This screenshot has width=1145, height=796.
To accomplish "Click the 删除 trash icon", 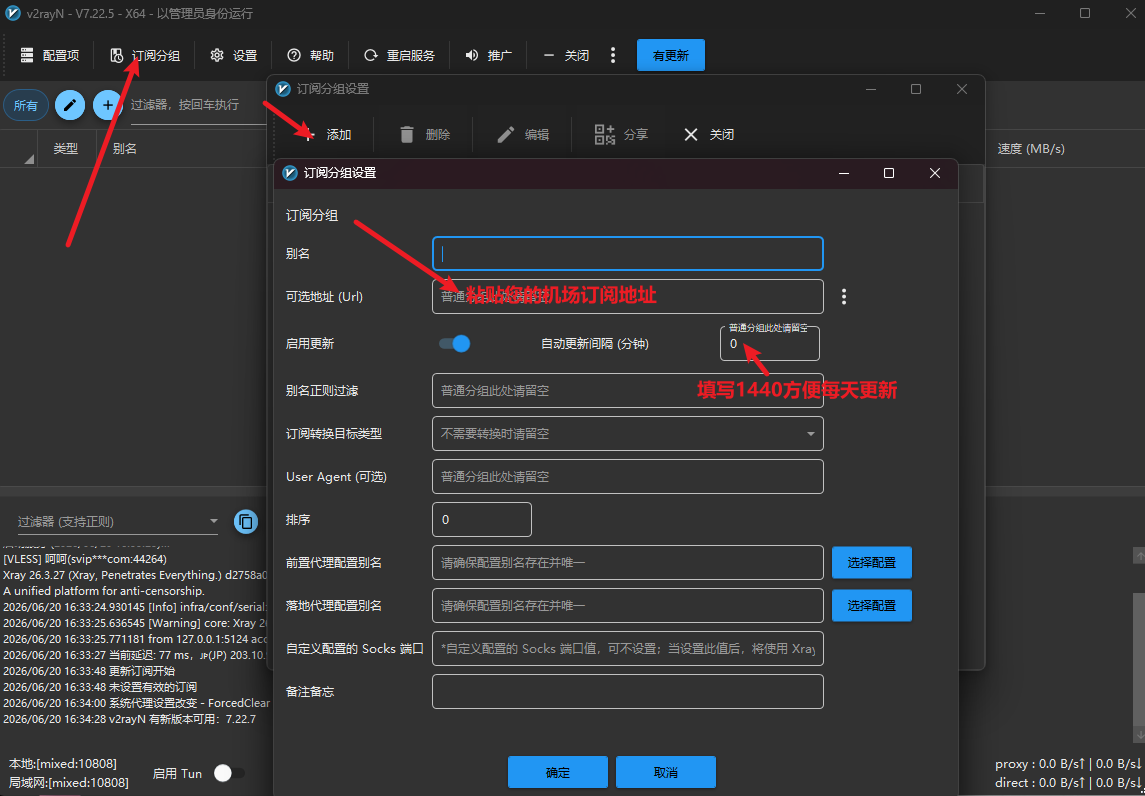I will pos(407,134).
